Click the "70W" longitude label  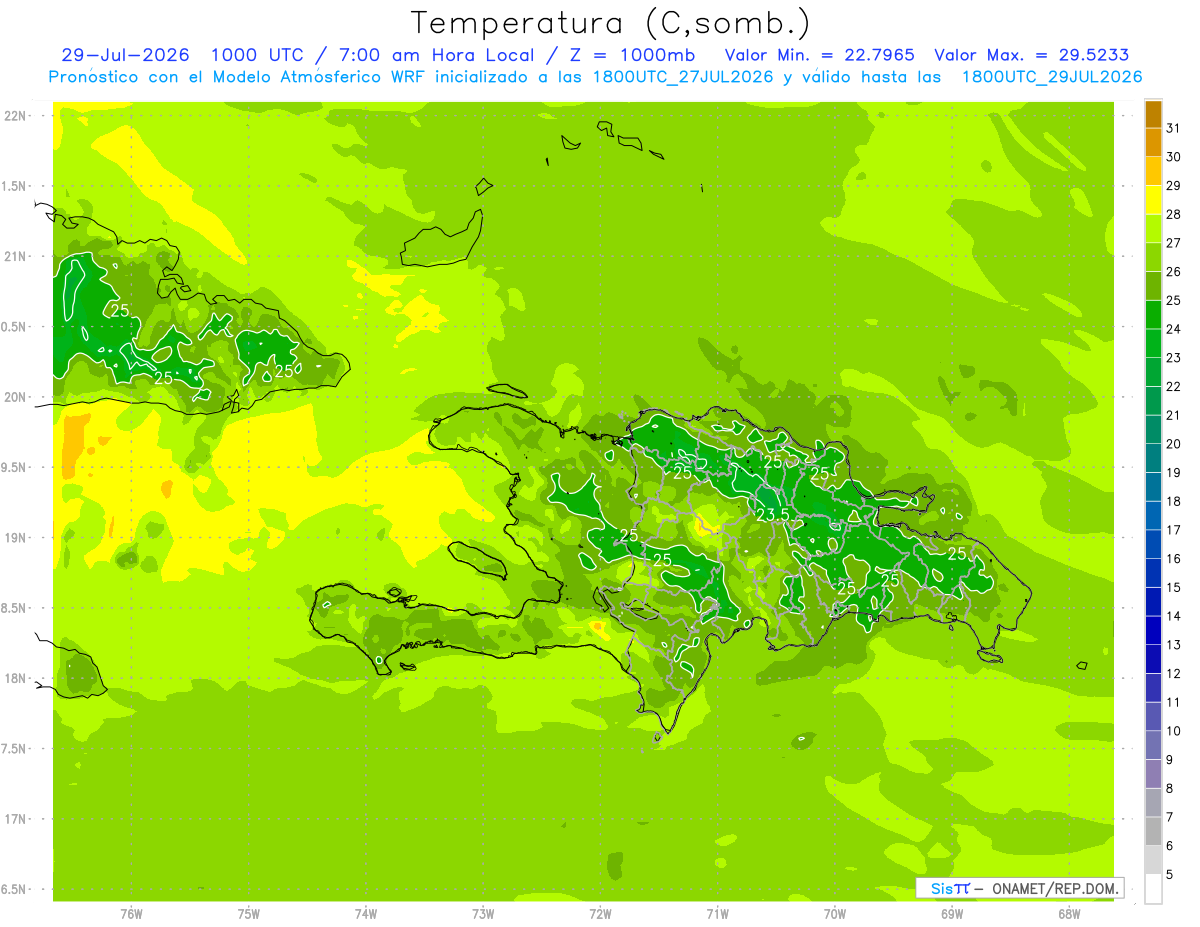[x=835, y=914]
